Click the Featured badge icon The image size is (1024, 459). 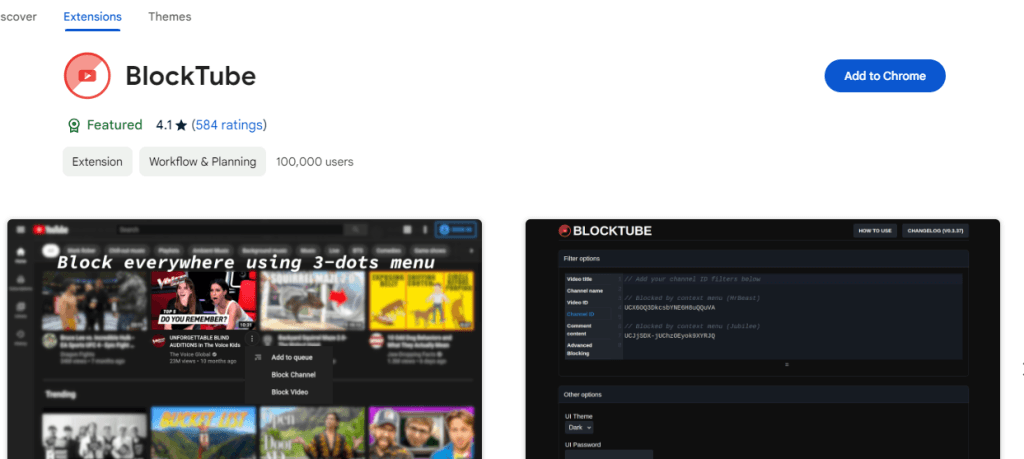[x=74, y=125]
